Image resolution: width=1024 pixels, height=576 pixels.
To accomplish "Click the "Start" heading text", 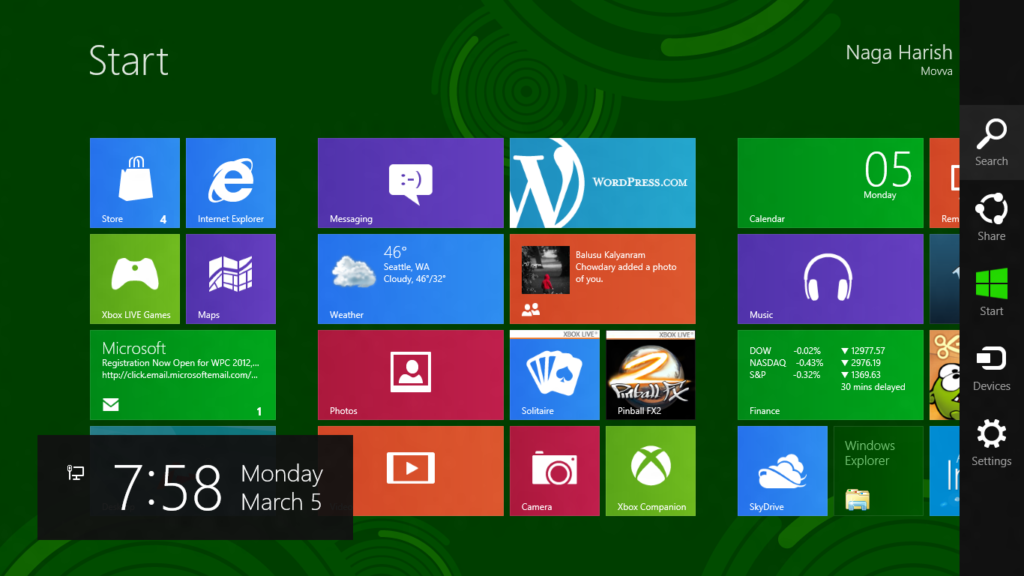I will click(129, 61).
